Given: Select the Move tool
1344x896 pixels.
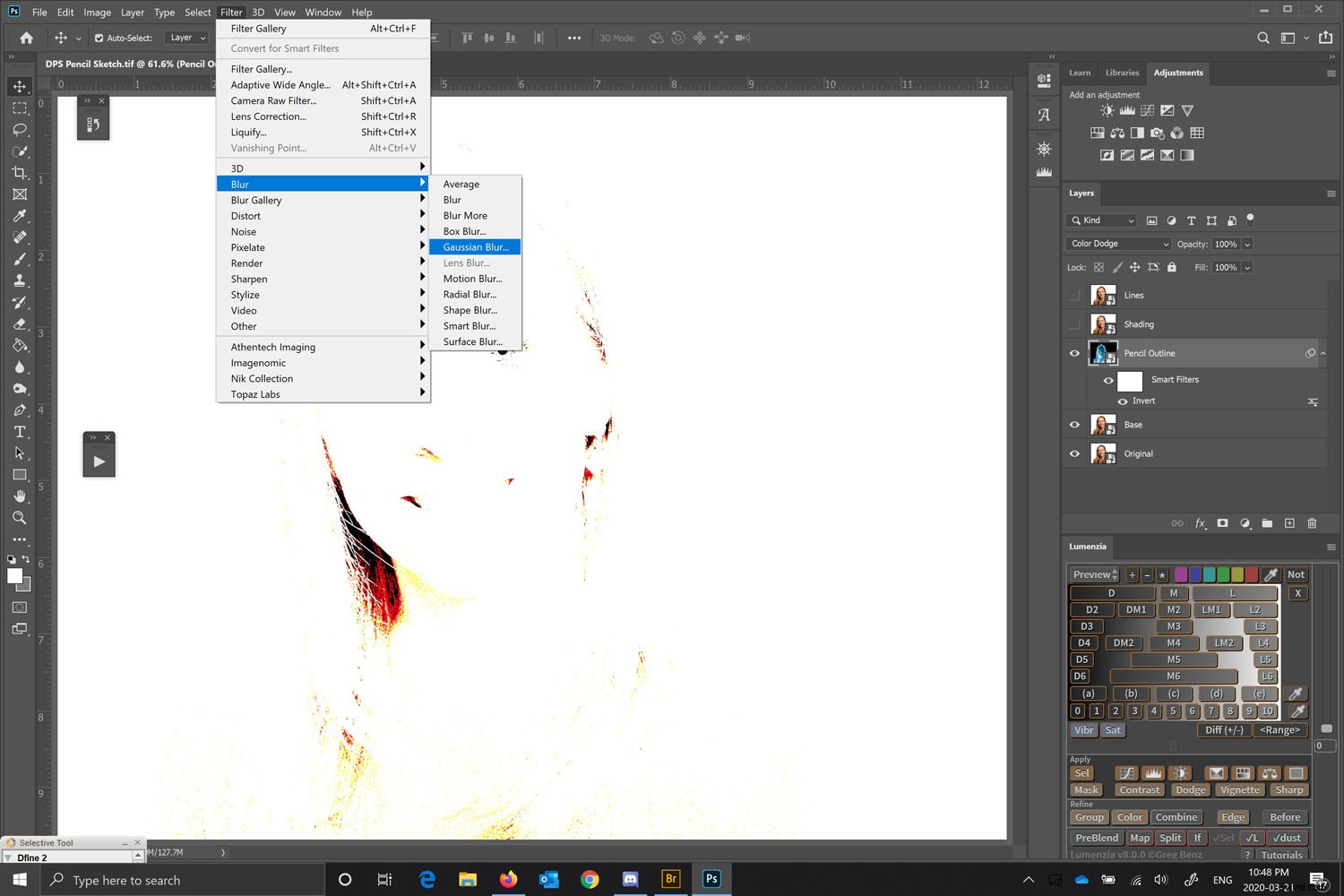Looking at the screenshot, I should click(x=20, y=86).
